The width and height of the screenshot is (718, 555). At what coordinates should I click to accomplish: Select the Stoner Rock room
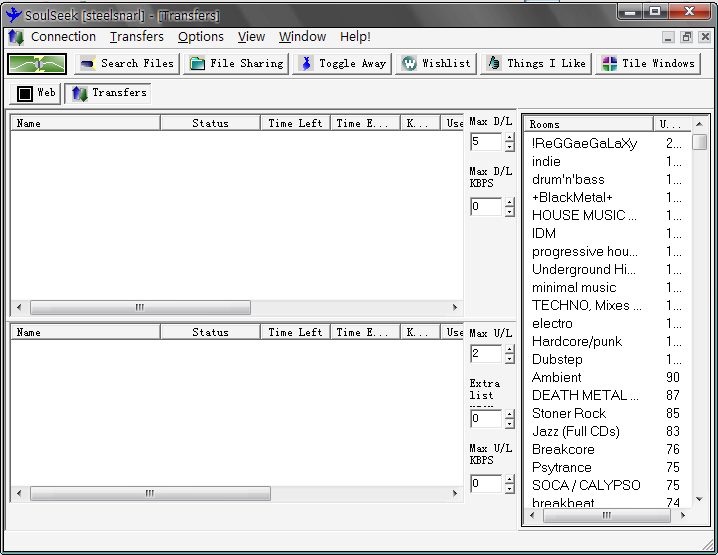coord(569,413)
